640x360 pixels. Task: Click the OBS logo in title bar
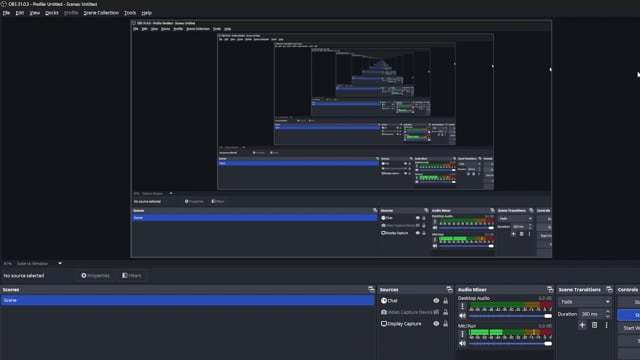tap(4, 4)
